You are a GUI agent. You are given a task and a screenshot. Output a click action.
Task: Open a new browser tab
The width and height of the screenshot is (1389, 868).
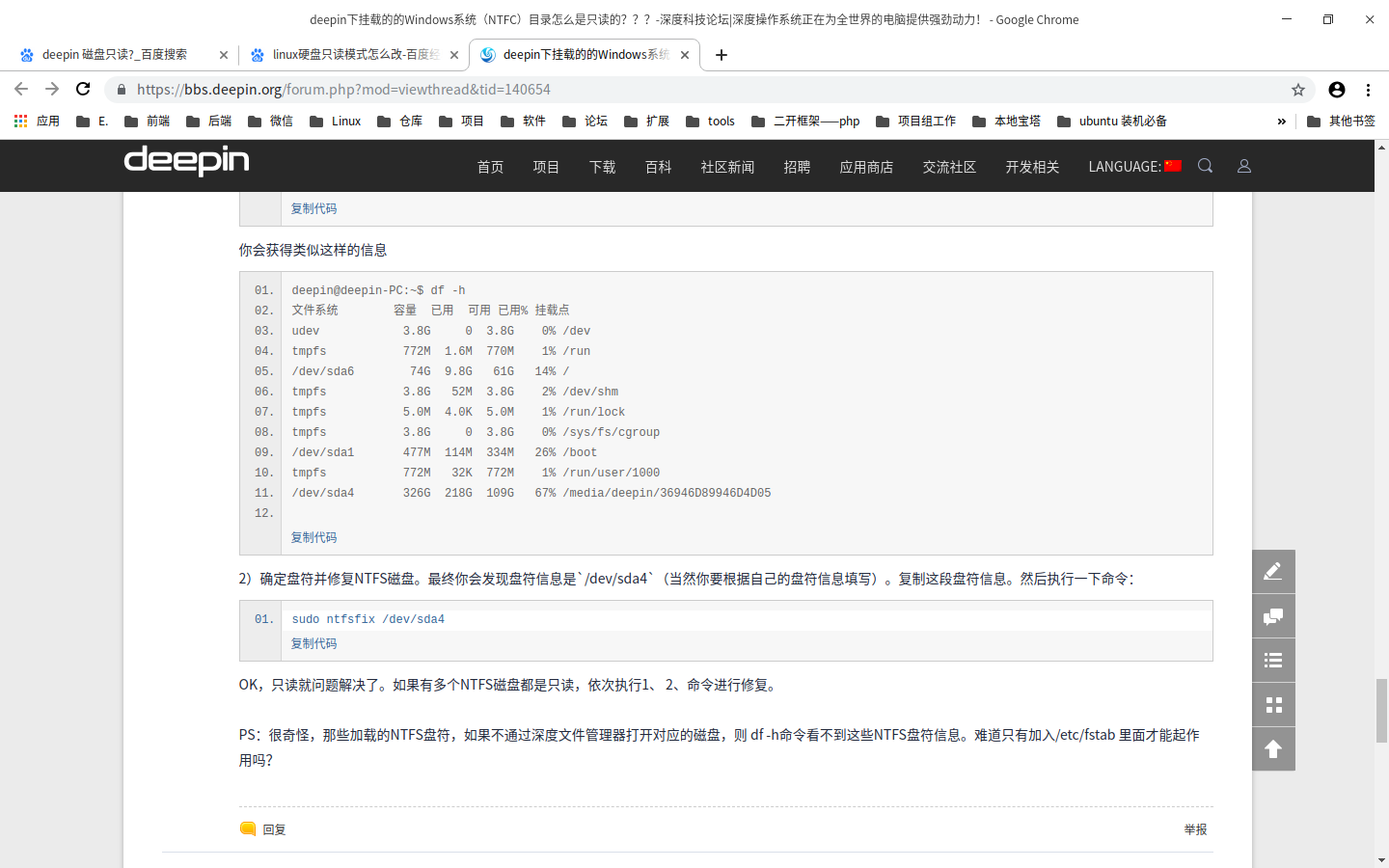(x=722, y=55)
